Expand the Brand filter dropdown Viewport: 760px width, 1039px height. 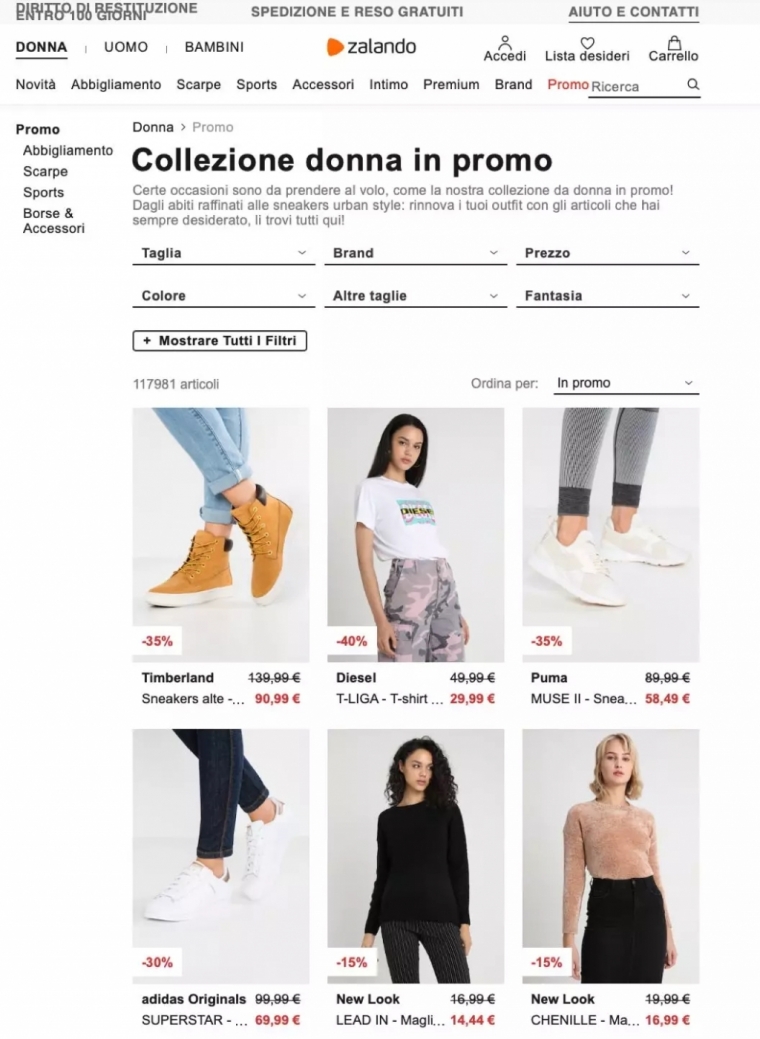pos(415,253)
